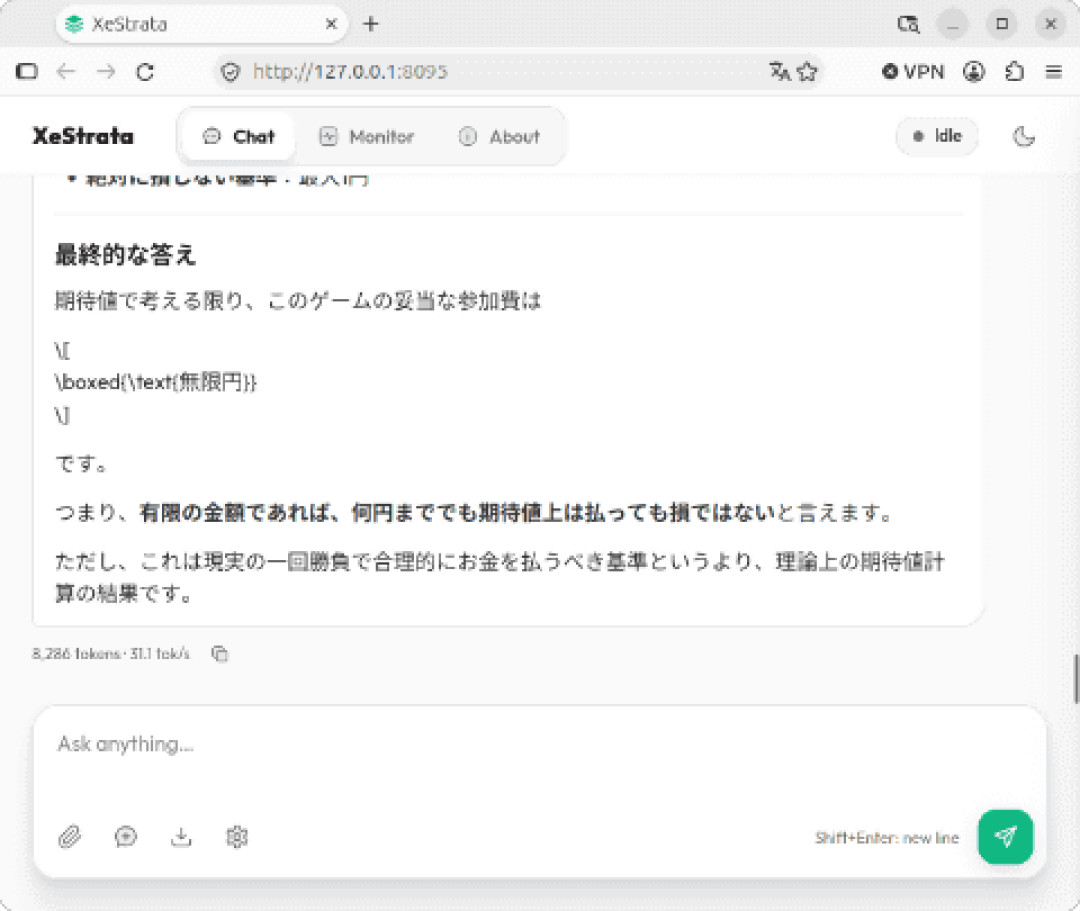The height and width of the screenshot is (911, 1080).
Task: Select the 最終的な答え heading
Action: tap(125, 255)
